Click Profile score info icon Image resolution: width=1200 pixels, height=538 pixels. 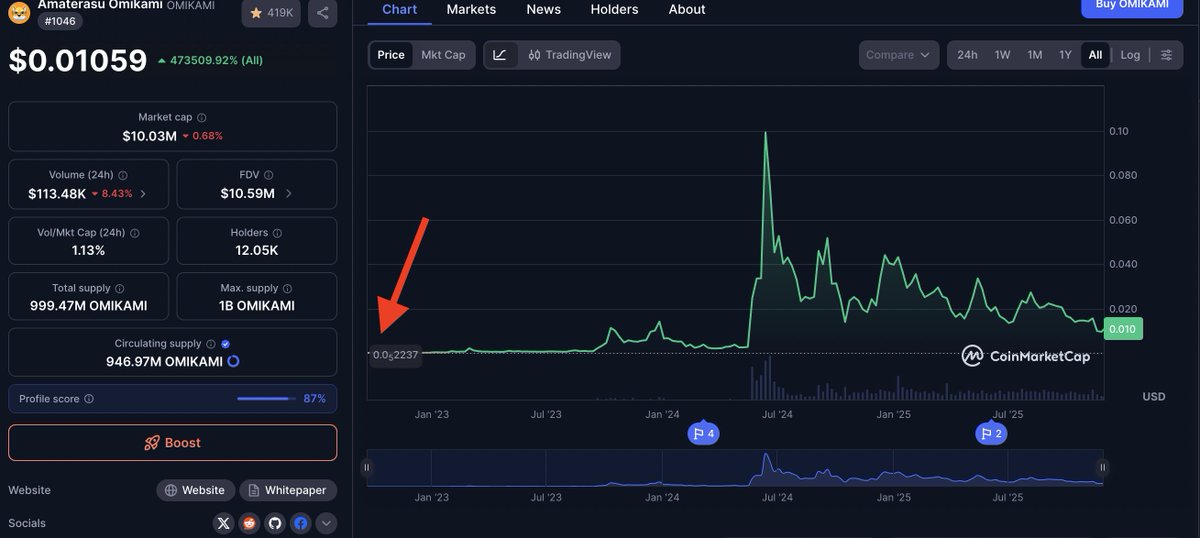pyautogui.click(x=89, y=399)
